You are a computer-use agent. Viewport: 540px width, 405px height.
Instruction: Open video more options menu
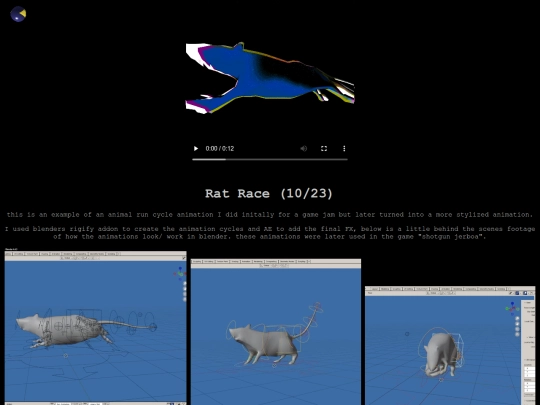(x=344, y=148)
